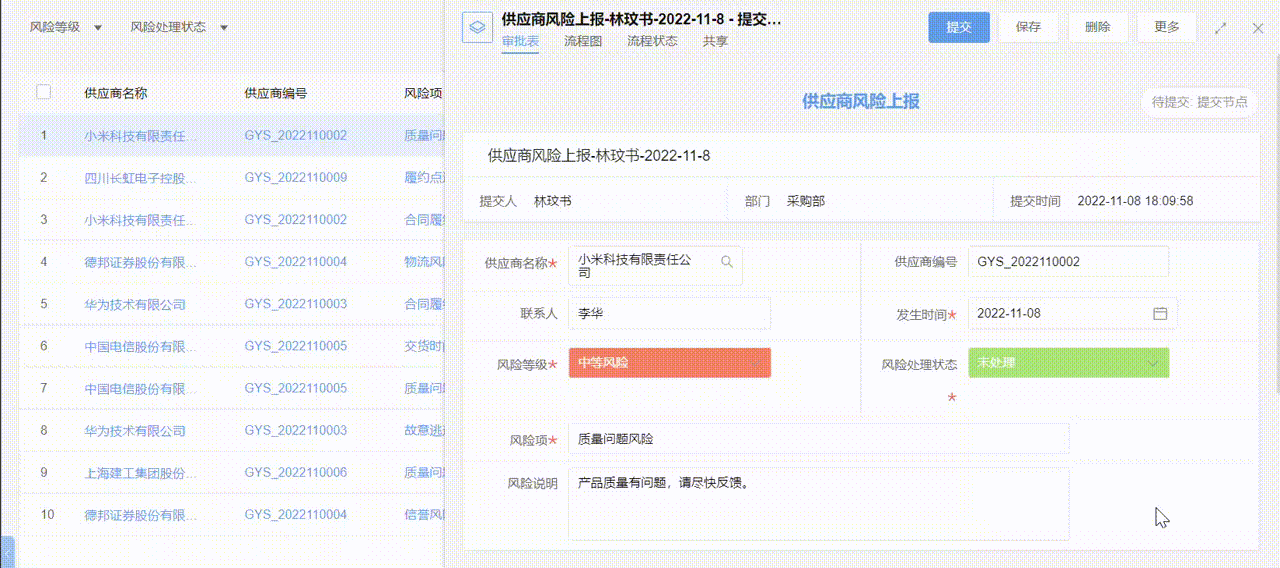Screen dimensions: 1280x568
Task: Click the 提交 button
Action: tap(959, 27)
